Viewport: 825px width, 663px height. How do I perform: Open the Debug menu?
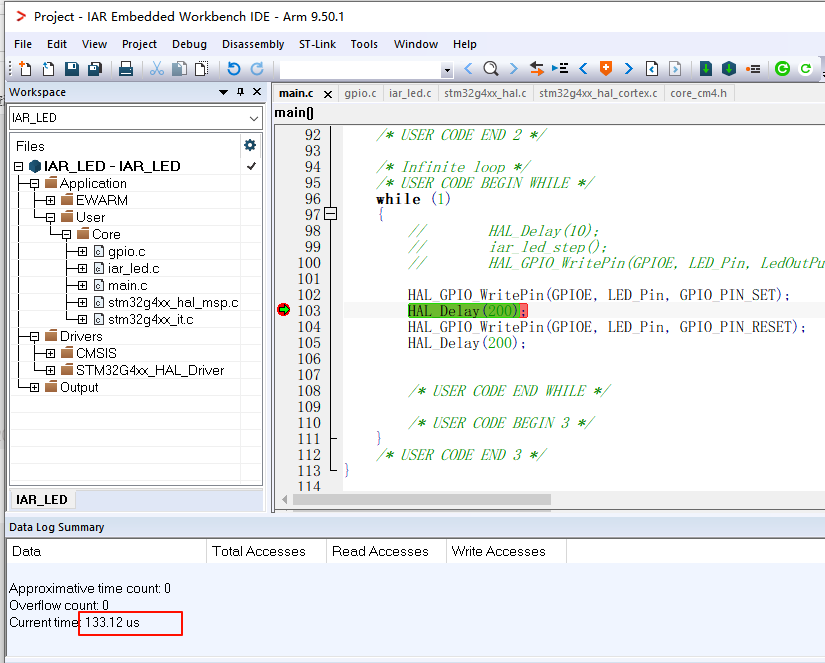point(189,44)
